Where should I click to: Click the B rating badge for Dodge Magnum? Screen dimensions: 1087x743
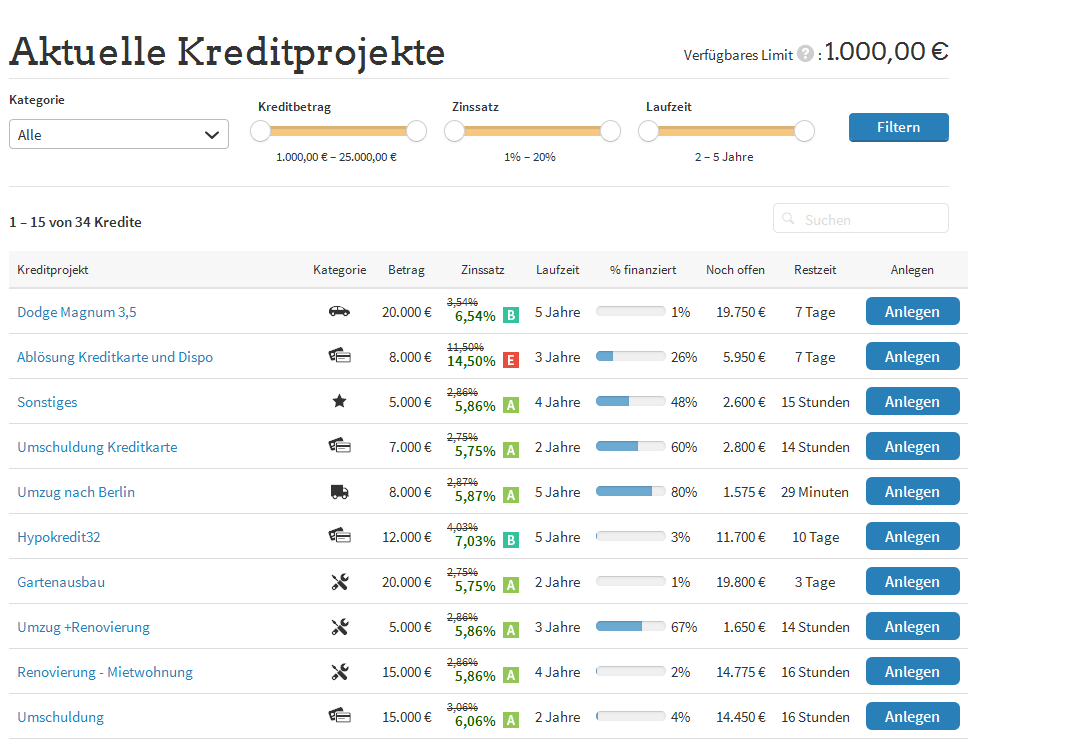511,315
